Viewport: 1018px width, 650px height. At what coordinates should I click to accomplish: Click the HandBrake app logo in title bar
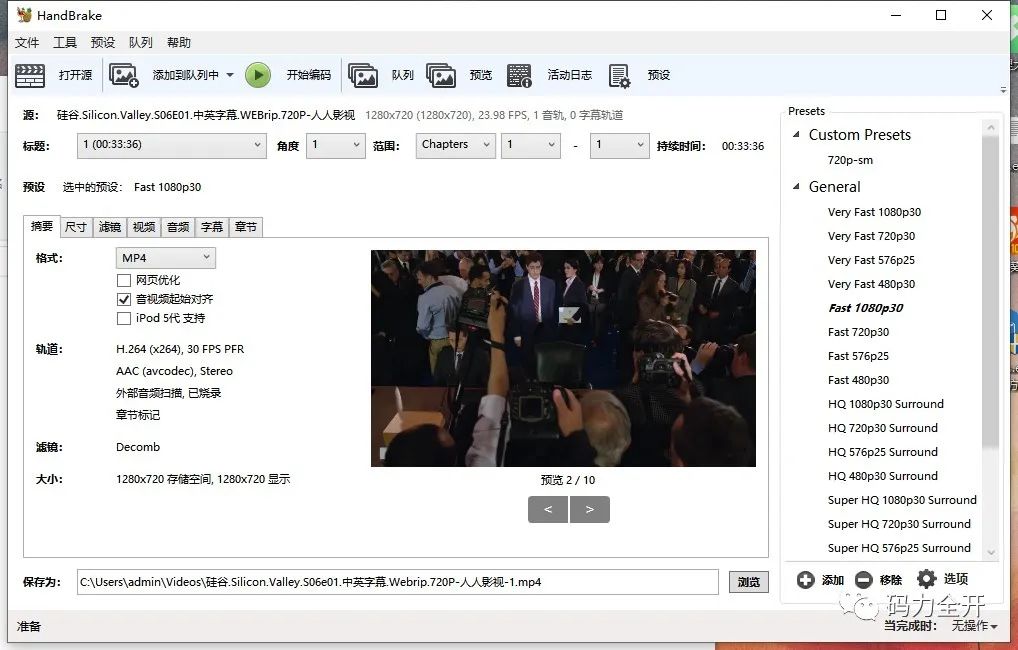tap(24, 15)
